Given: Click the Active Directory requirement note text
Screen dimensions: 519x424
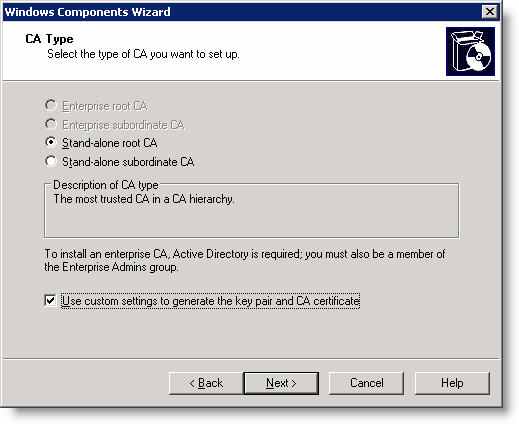Looking at the screenshot, I should pyautogui.click(x=245, y=260).
